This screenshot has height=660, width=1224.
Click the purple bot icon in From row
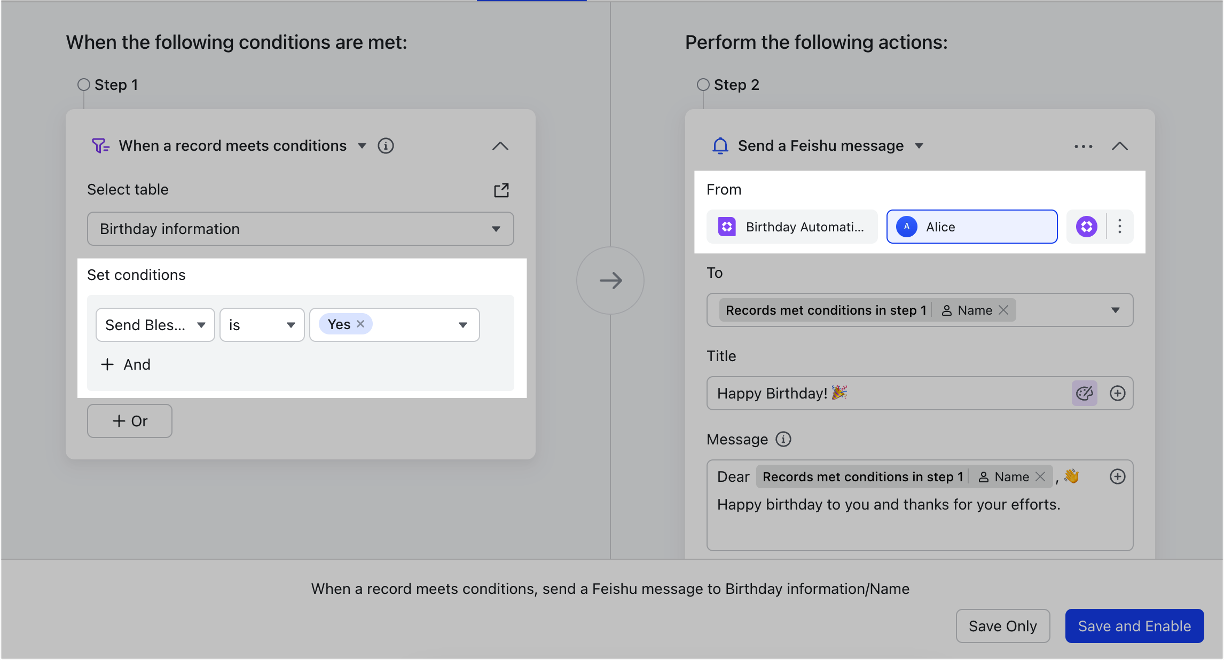pos(1086,227)
